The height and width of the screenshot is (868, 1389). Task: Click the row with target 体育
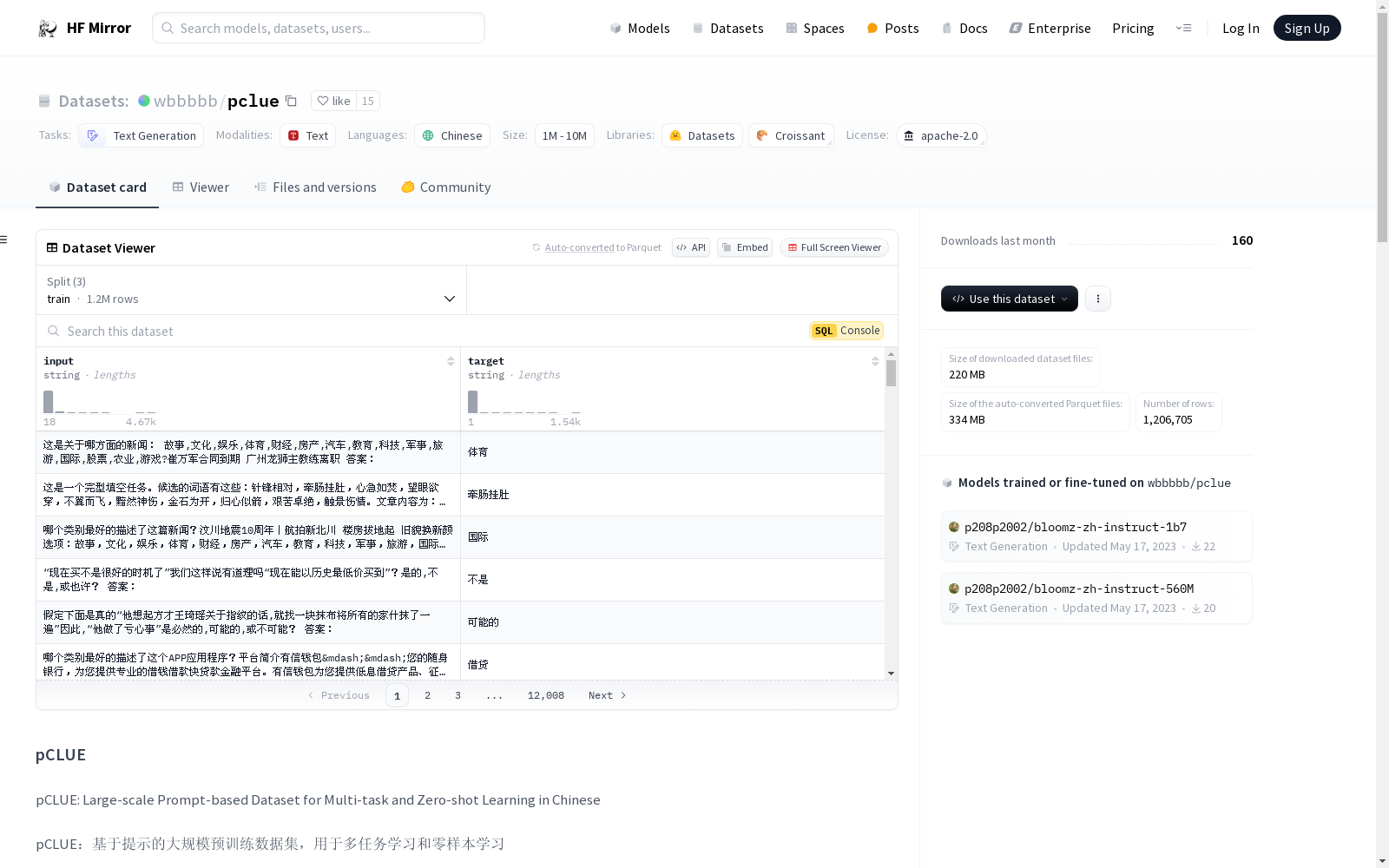tap(461, 452)
